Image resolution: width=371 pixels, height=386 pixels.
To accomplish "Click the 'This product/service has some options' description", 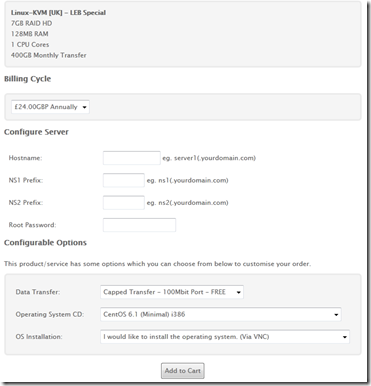I will pos(157,264).
